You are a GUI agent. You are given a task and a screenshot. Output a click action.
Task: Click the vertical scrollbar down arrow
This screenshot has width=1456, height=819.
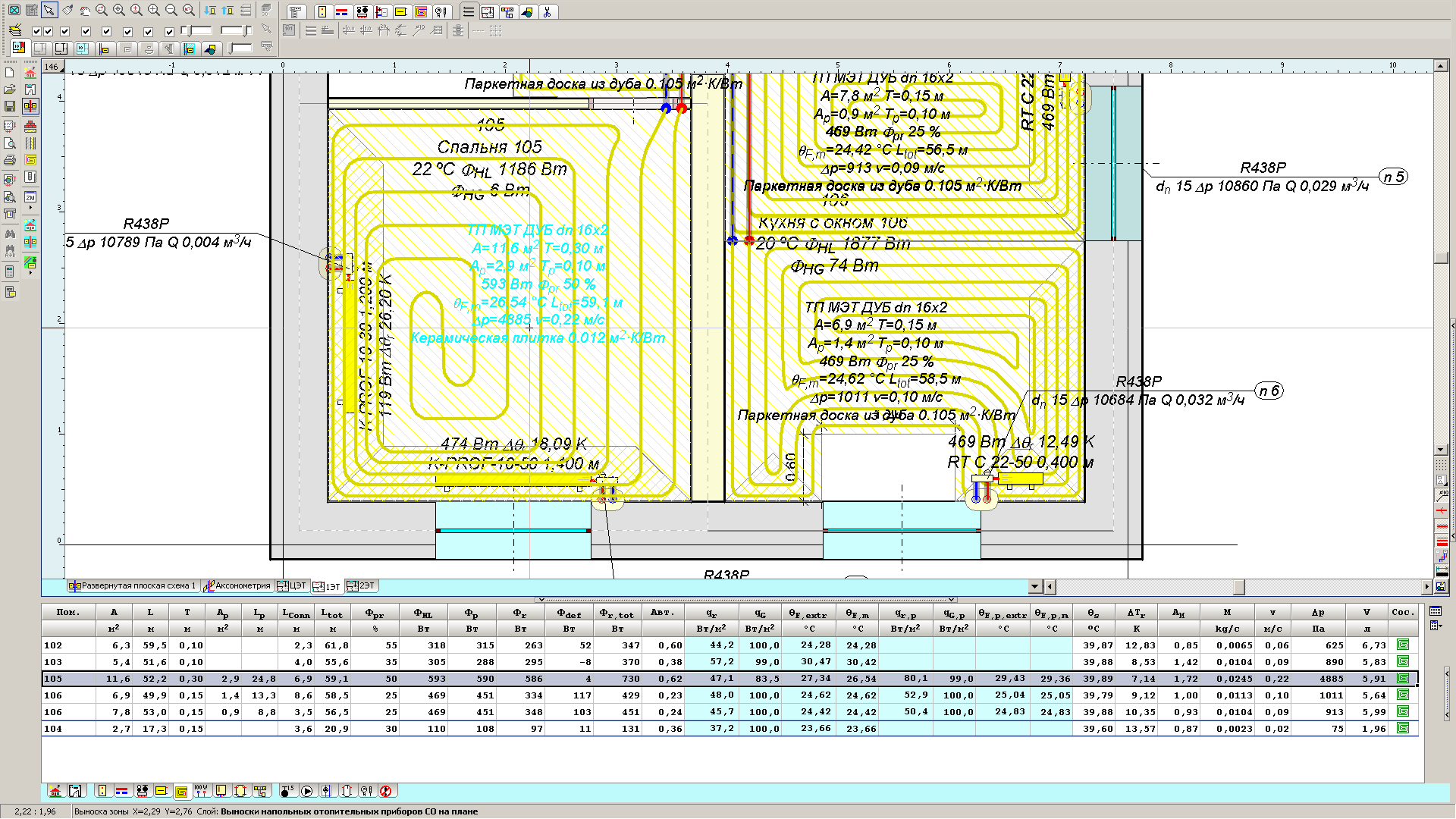click(x=1441, y=450)
